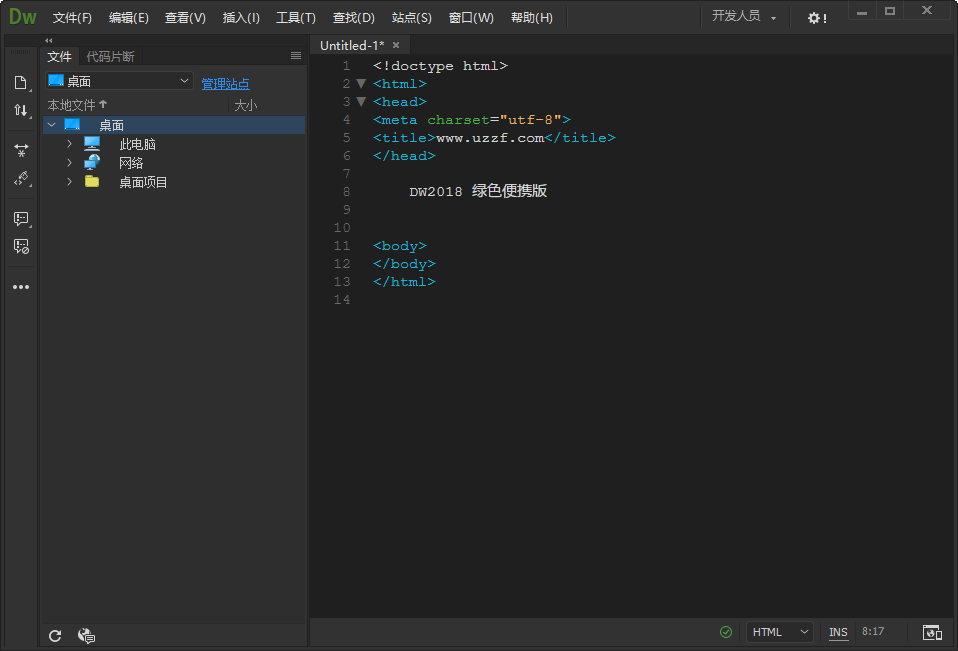The height and width of the screenshot is (651, 958).
Task: Click line number 10 in gutter
Action: click(x=342, y=228)
